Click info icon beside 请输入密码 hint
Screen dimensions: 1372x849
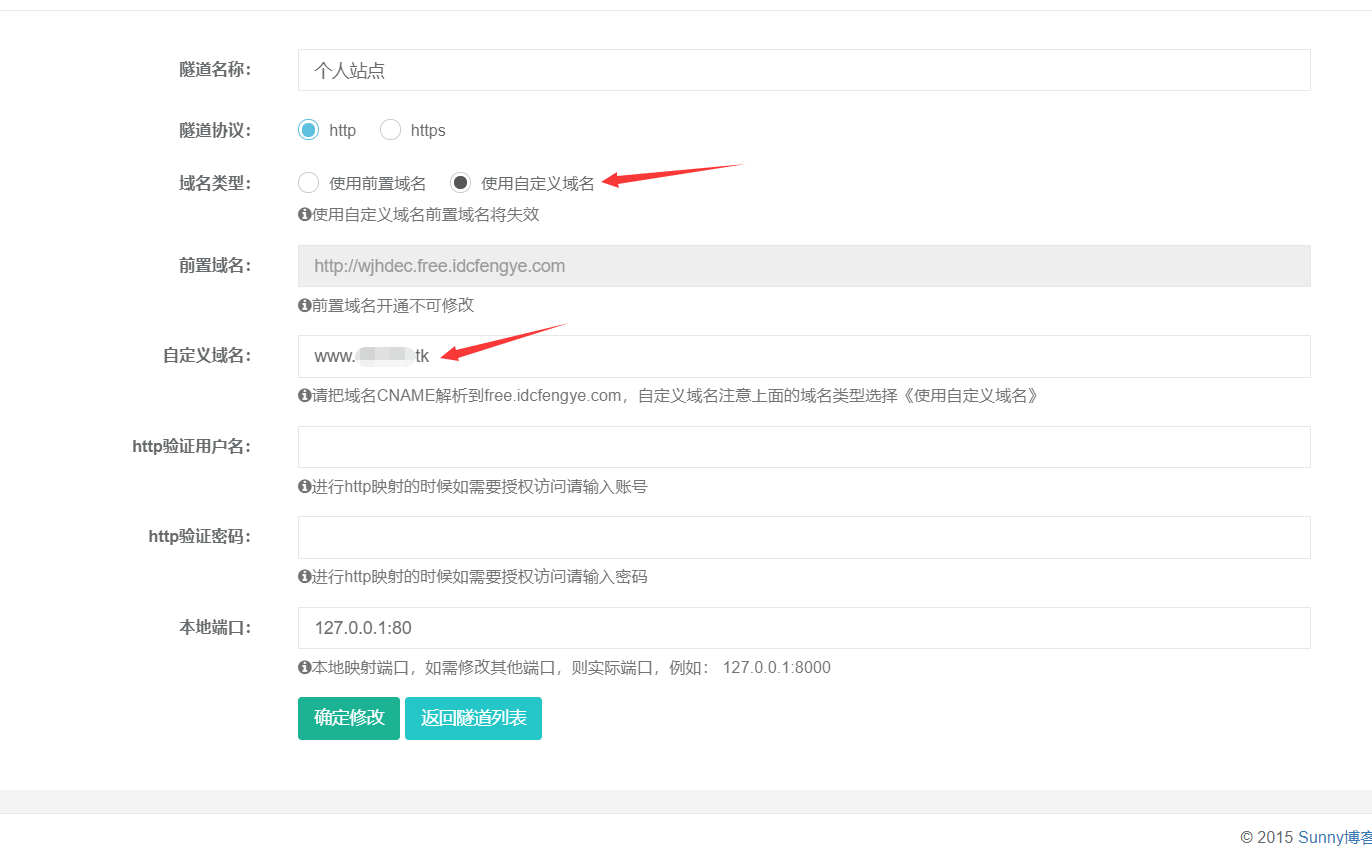[x=305, y=577]
